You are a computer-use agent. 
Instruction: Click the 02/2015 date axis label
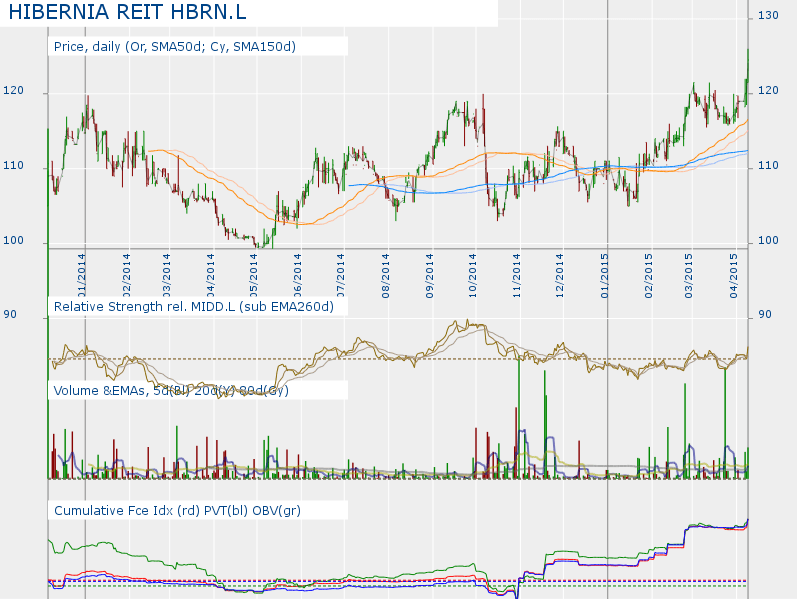point(649,276)
